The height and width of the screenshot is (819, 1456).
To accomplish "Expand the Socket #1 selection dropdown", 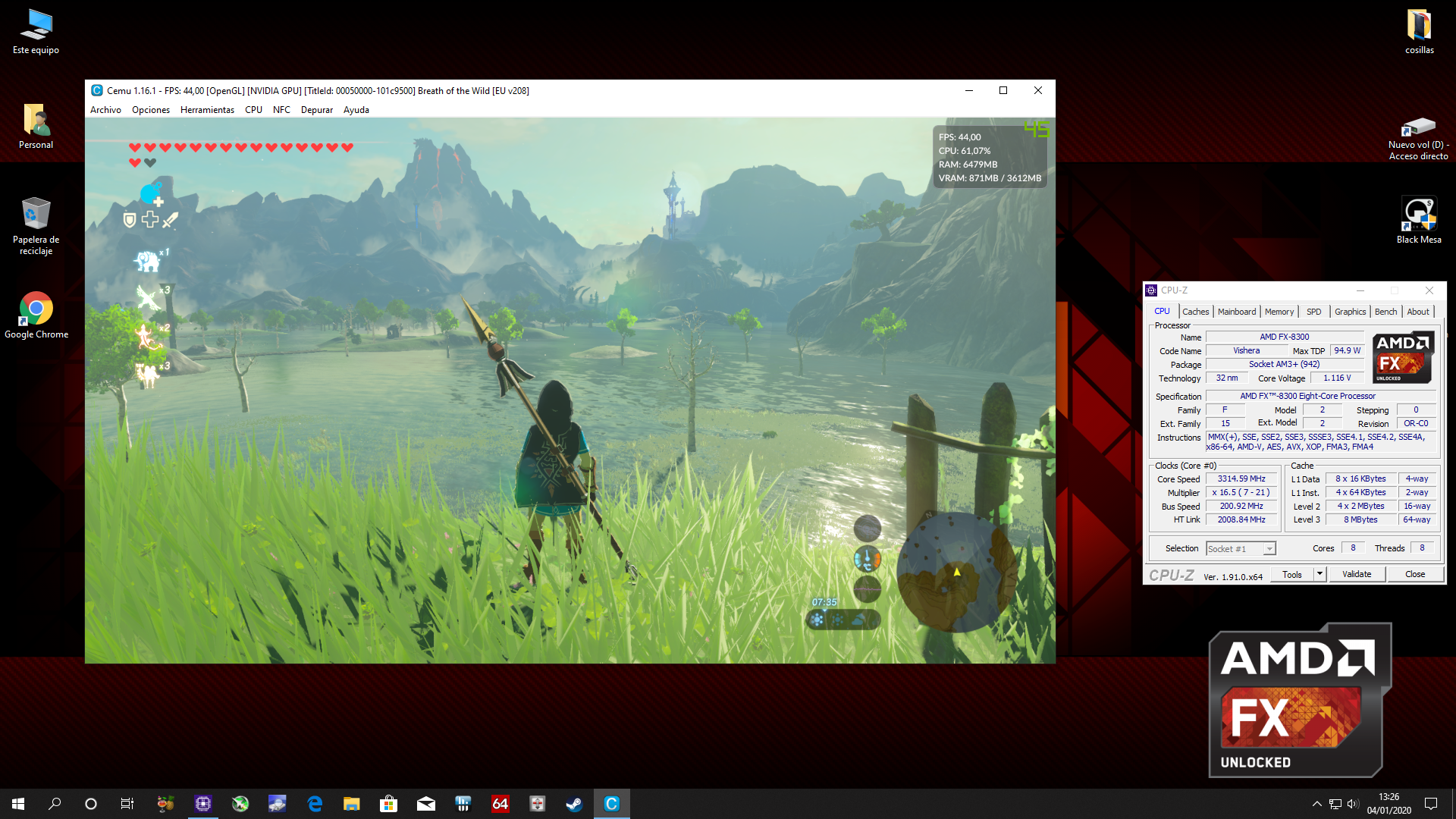I will coord(1269,549).
